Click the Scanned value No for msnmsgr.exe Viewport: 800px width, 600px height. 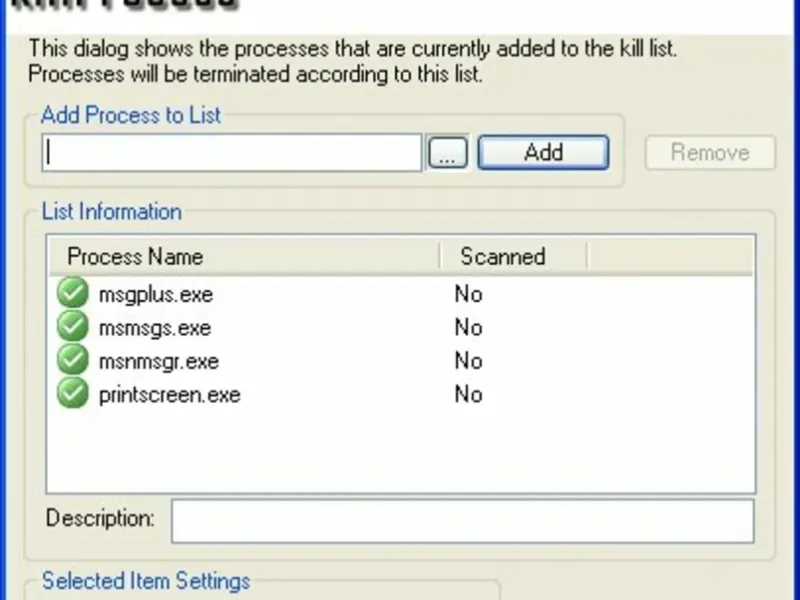click(x=468, y=361)
